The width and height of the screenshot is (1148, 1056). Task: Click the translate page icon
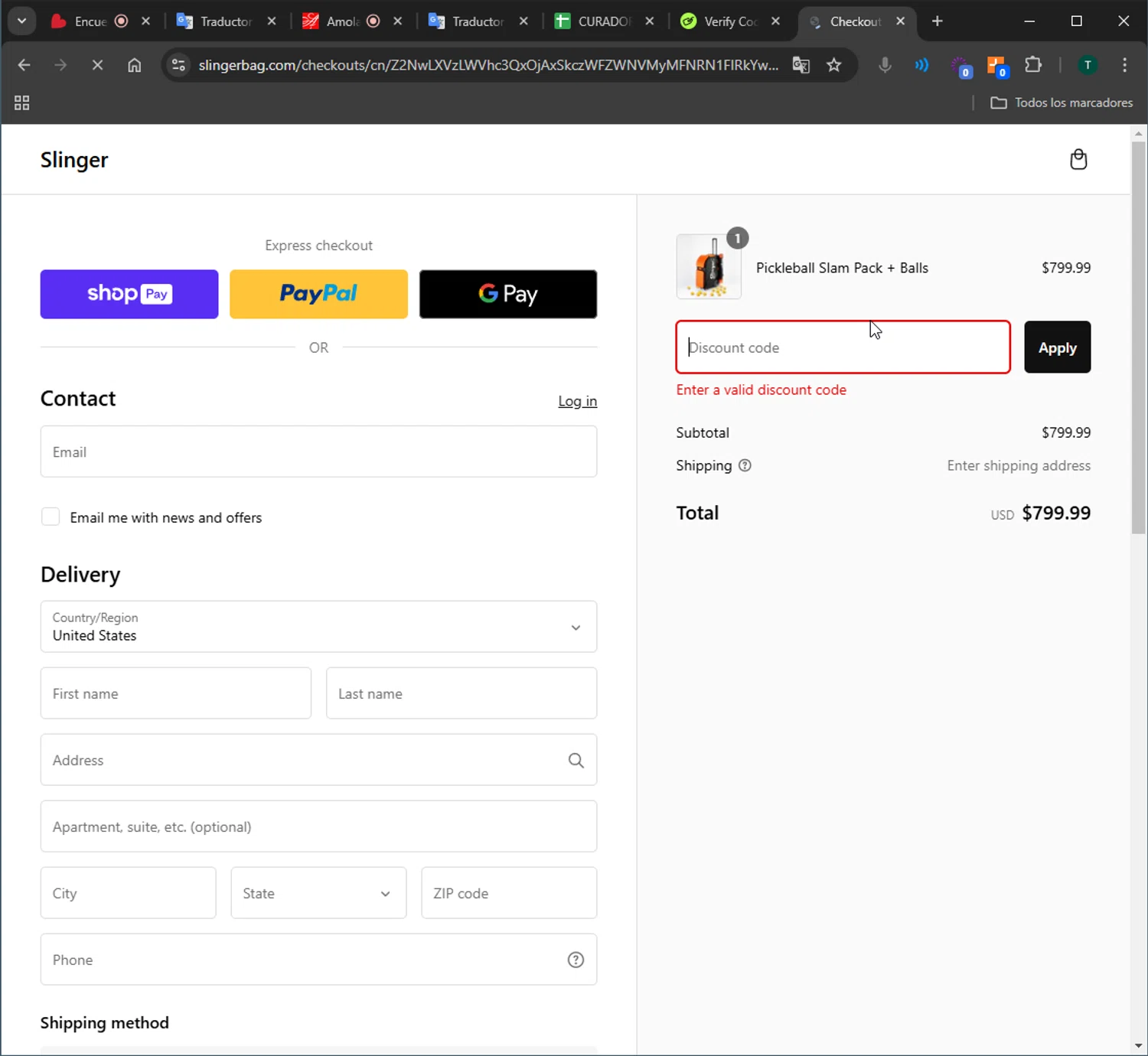point(801,65)
